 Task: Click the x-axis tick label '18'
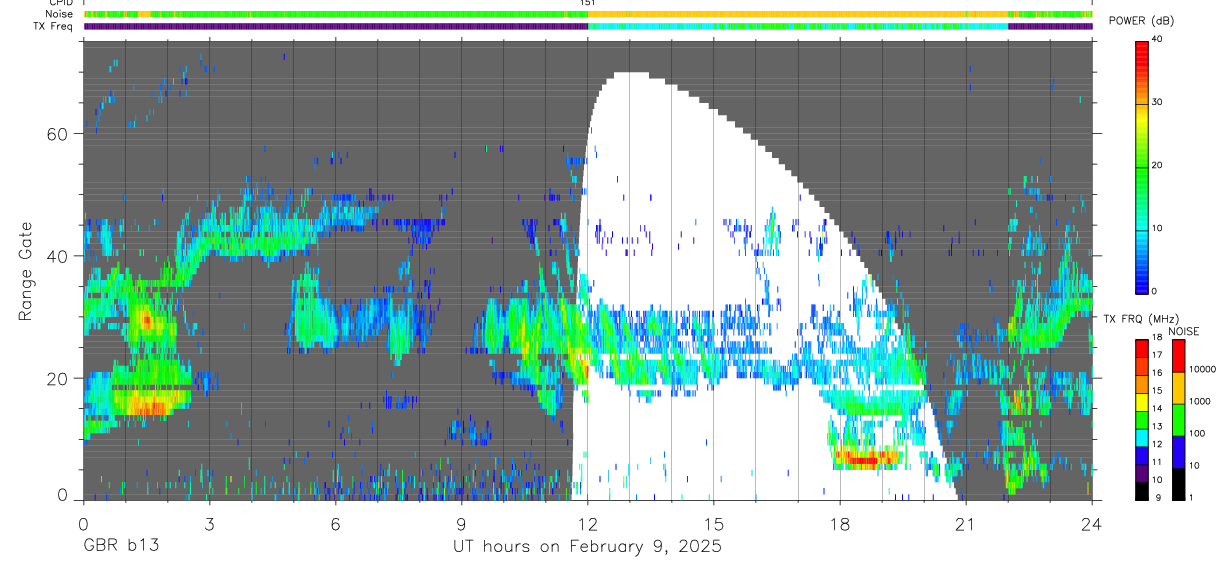pyautogui.click(x=840, y=523)
